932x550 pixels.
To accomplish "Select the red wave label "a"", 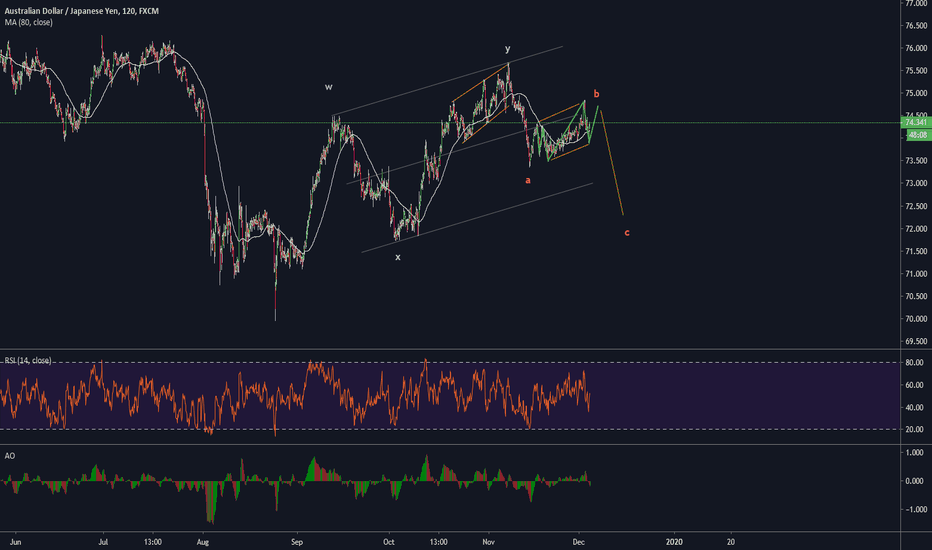I will click(x=528, y=180).
